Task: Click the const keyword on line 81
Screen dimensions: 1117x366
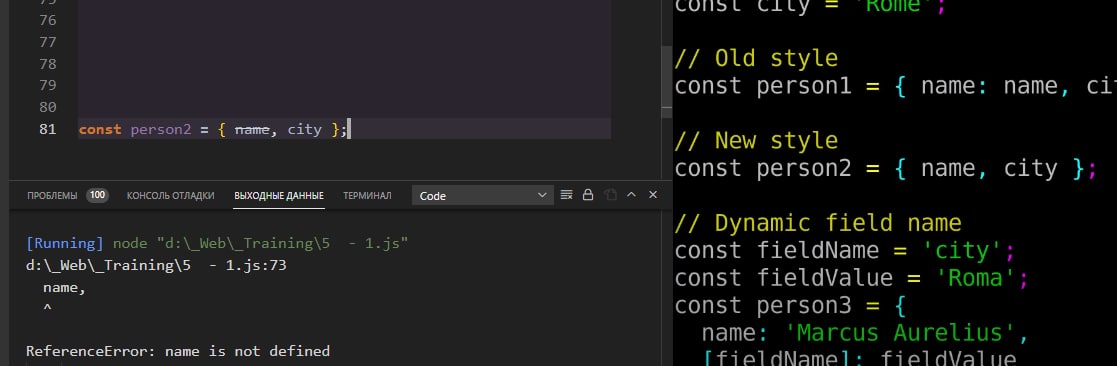Action: point(100,130)
